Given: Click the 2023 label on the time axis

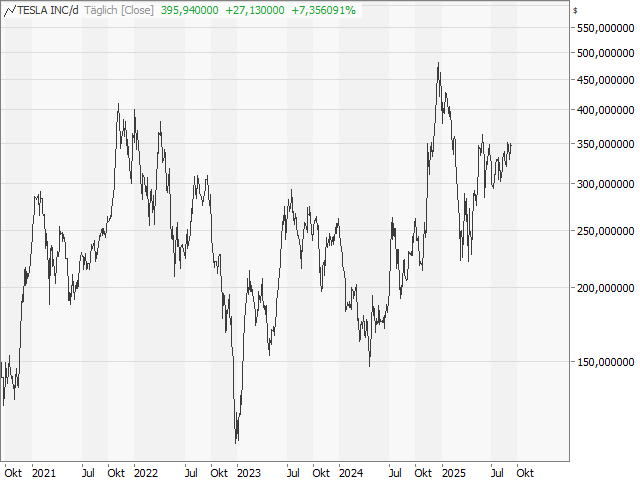Looking at the screenshot, I should coord(249,473).
